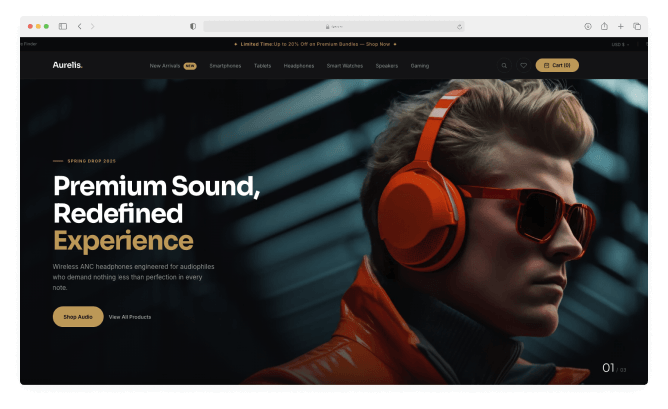Open the wishlist heart icon
Image resolution: width=668 pixels, height=409 pixels.
[523, 66]
